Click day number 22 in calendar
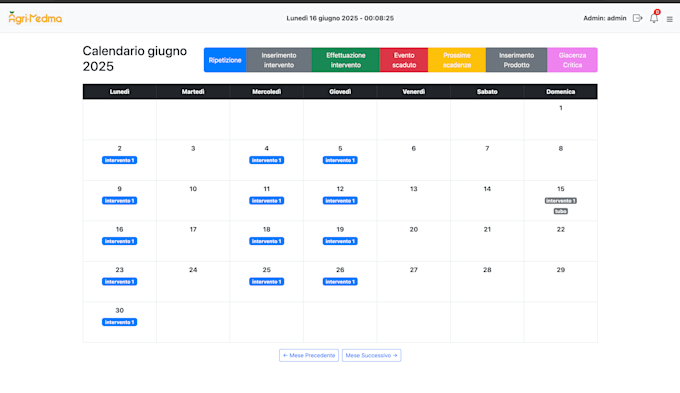The width and height of the screenshot is (680, 393). click(x=561, y=229)
